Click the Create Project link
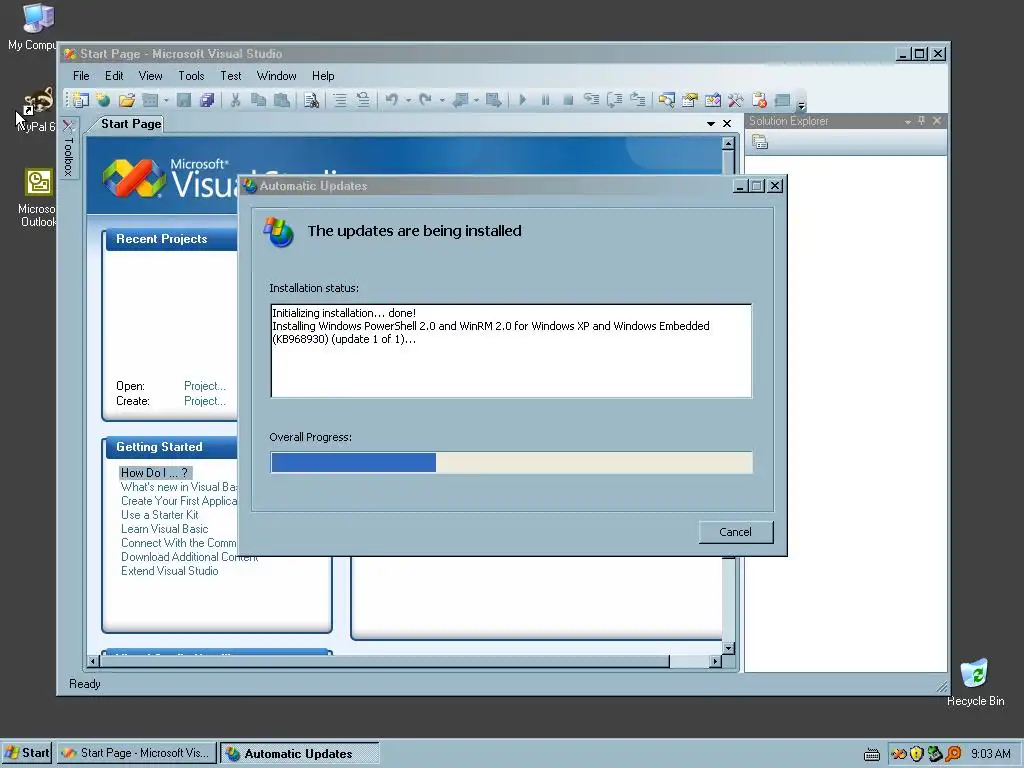Screen dimensions: 1024x768 pyautogui.click(x=204, y=401)
